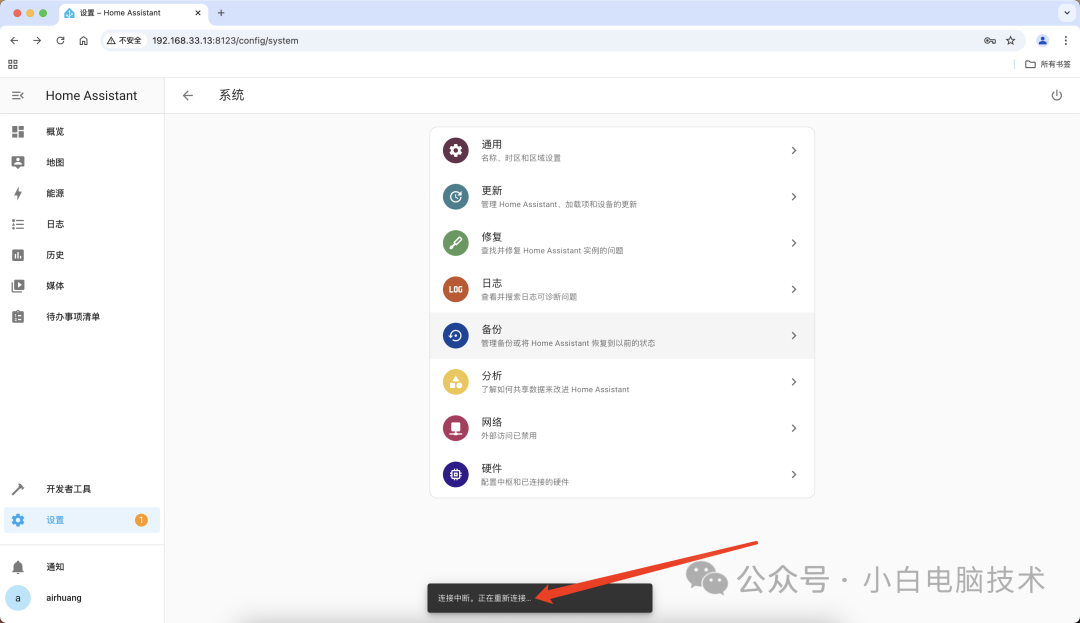
Task: Click the Home Assistant sidebar title
Action: (x=91, y=96)
